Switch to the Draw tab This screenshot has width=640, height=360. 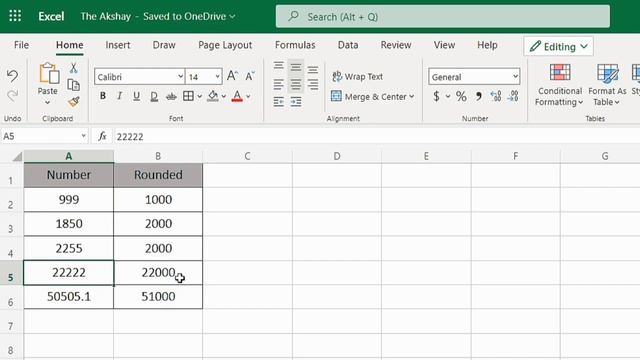[x=164, y=45]
